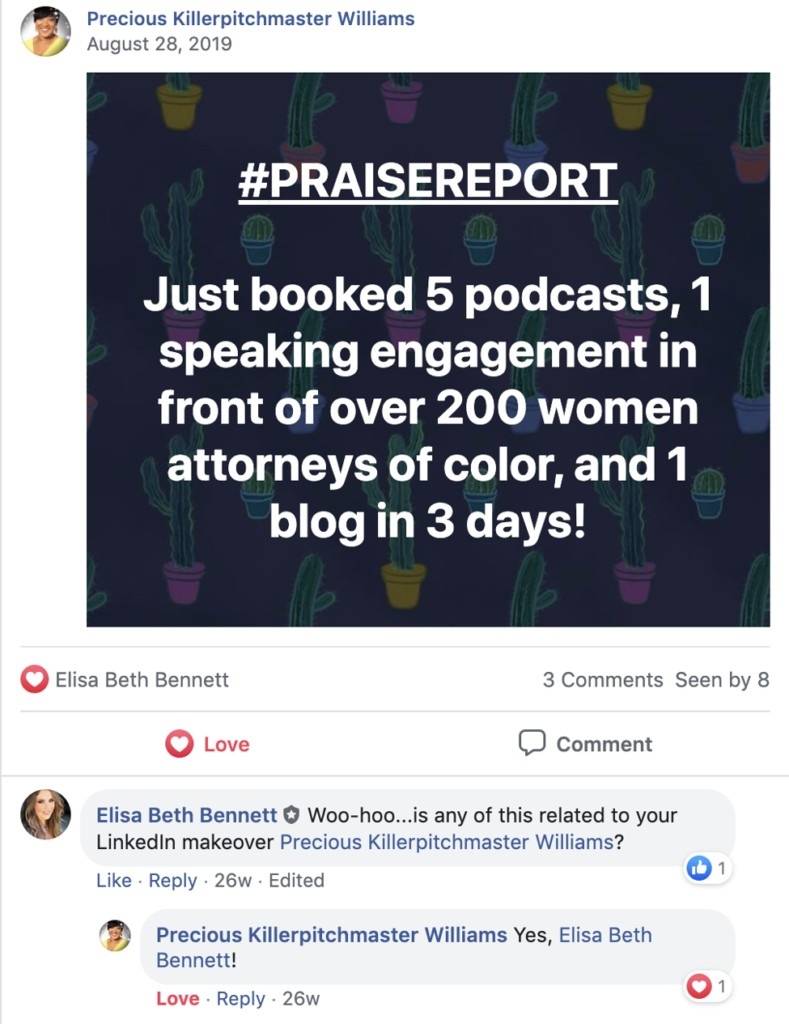Click Elisa Beth Bennett's comment avatar
This screenshot has width=789, height=1024.
[x=45, y=814]
